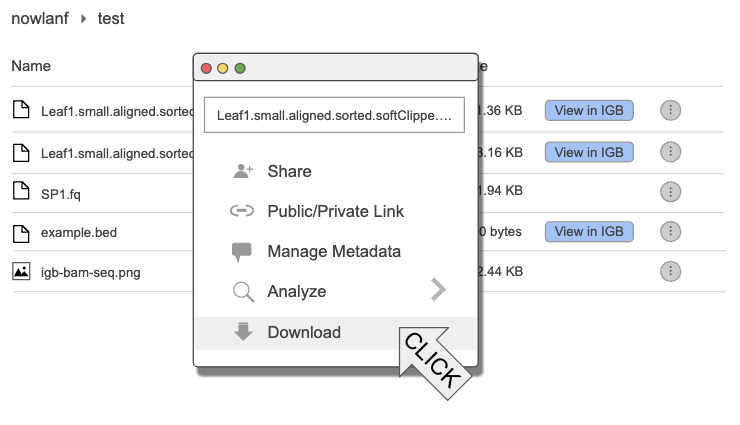Click the file name text field
Viewport: 740px width, 425px height.
click(x=334, y=115)
